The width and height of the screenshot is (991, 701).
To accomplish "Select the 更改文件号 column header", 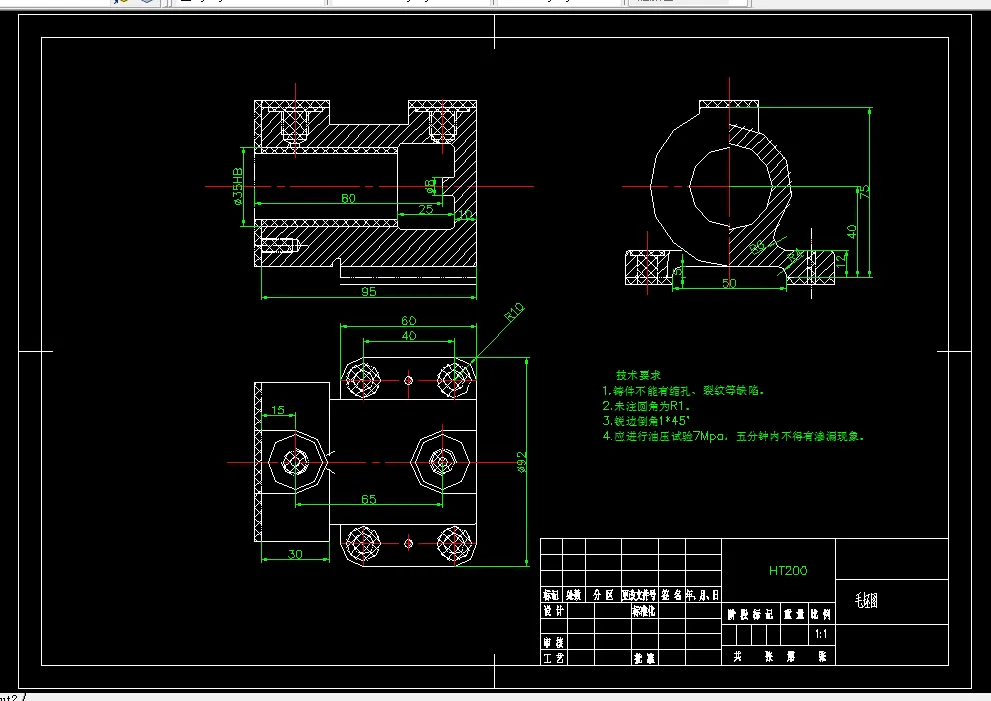I will coord(640,595).
